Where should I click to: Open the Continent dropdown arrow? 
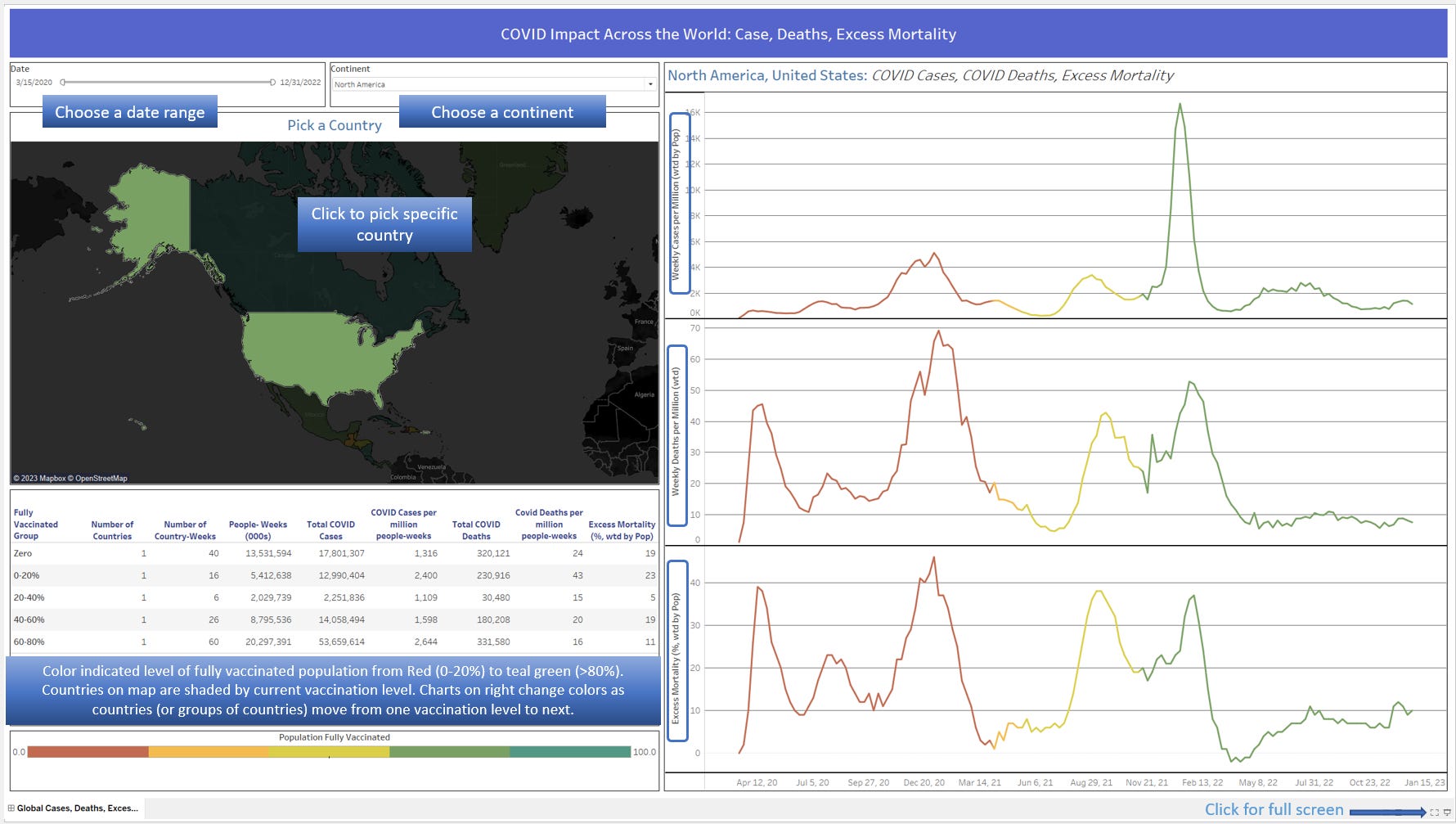[650, 84]
